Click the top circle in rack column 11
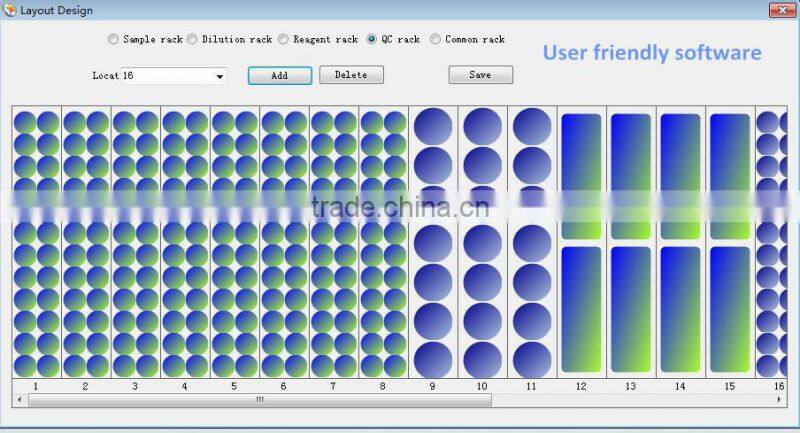 pyautogui.click(x=532, y=126)
